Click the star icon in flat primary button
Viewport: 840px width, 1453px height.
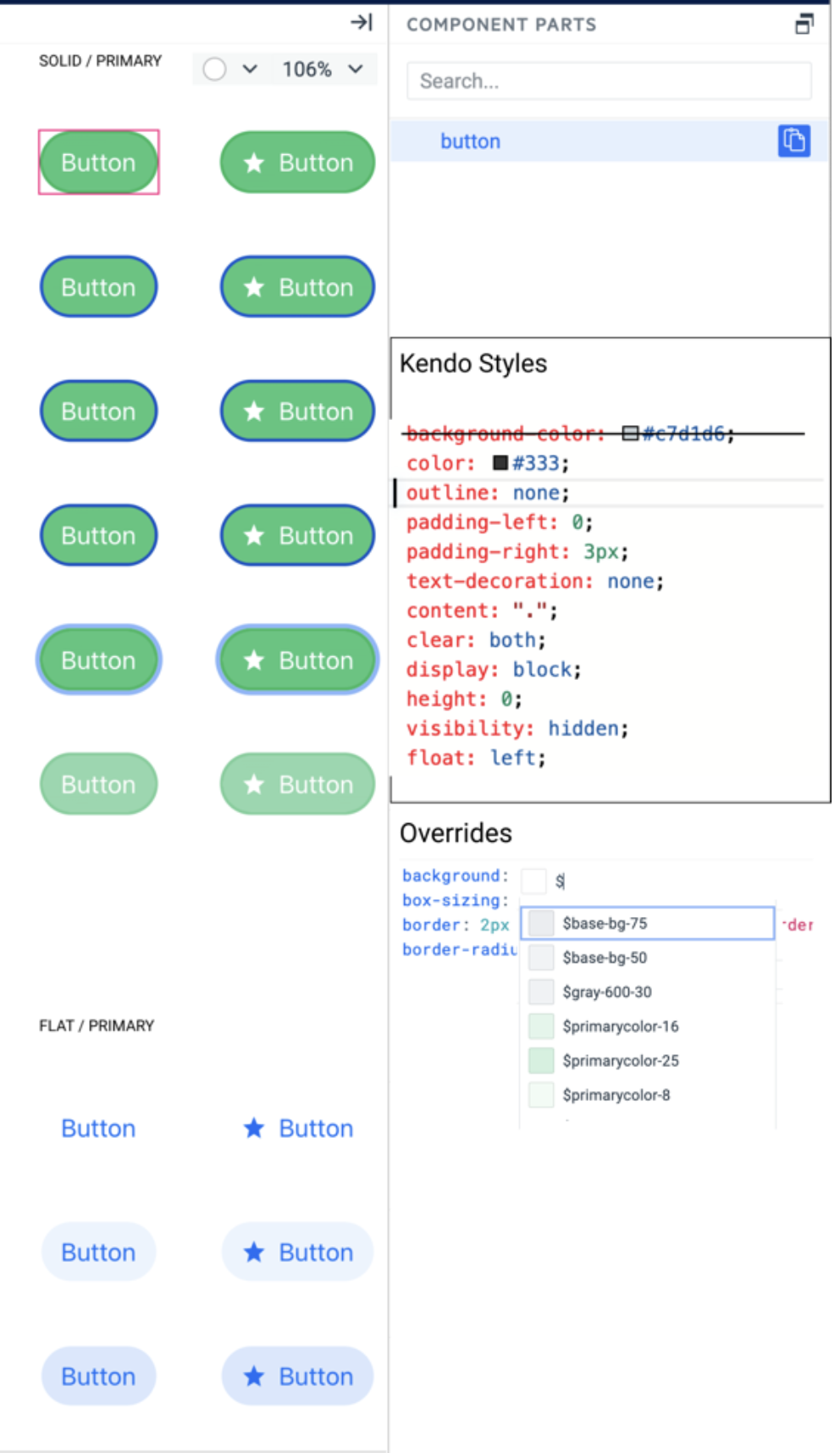point(254,1128)
